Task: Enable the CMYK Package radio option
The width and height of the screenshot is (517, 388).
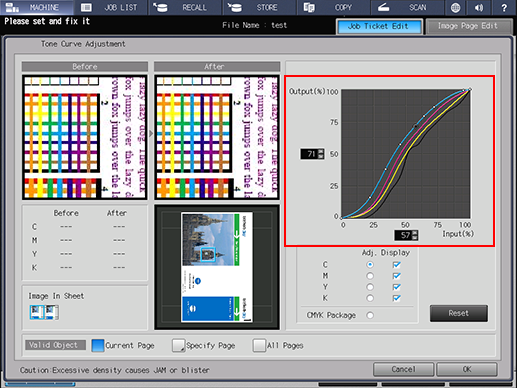Action: pos(370,315)
